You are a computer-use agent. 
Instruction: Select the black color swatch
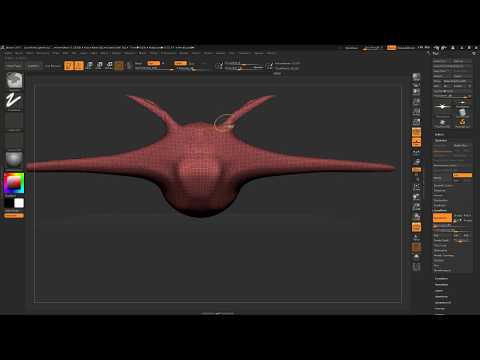tap(9, 203)
